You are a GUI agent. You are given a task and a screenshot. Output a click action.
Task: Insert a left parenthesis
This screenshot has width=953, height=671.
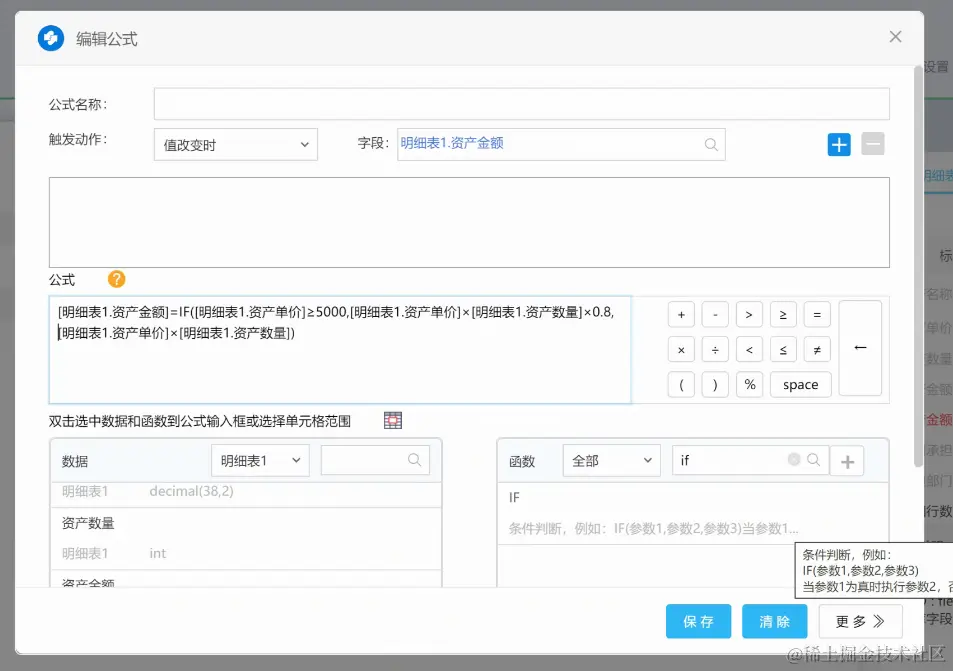coord(681,385)
